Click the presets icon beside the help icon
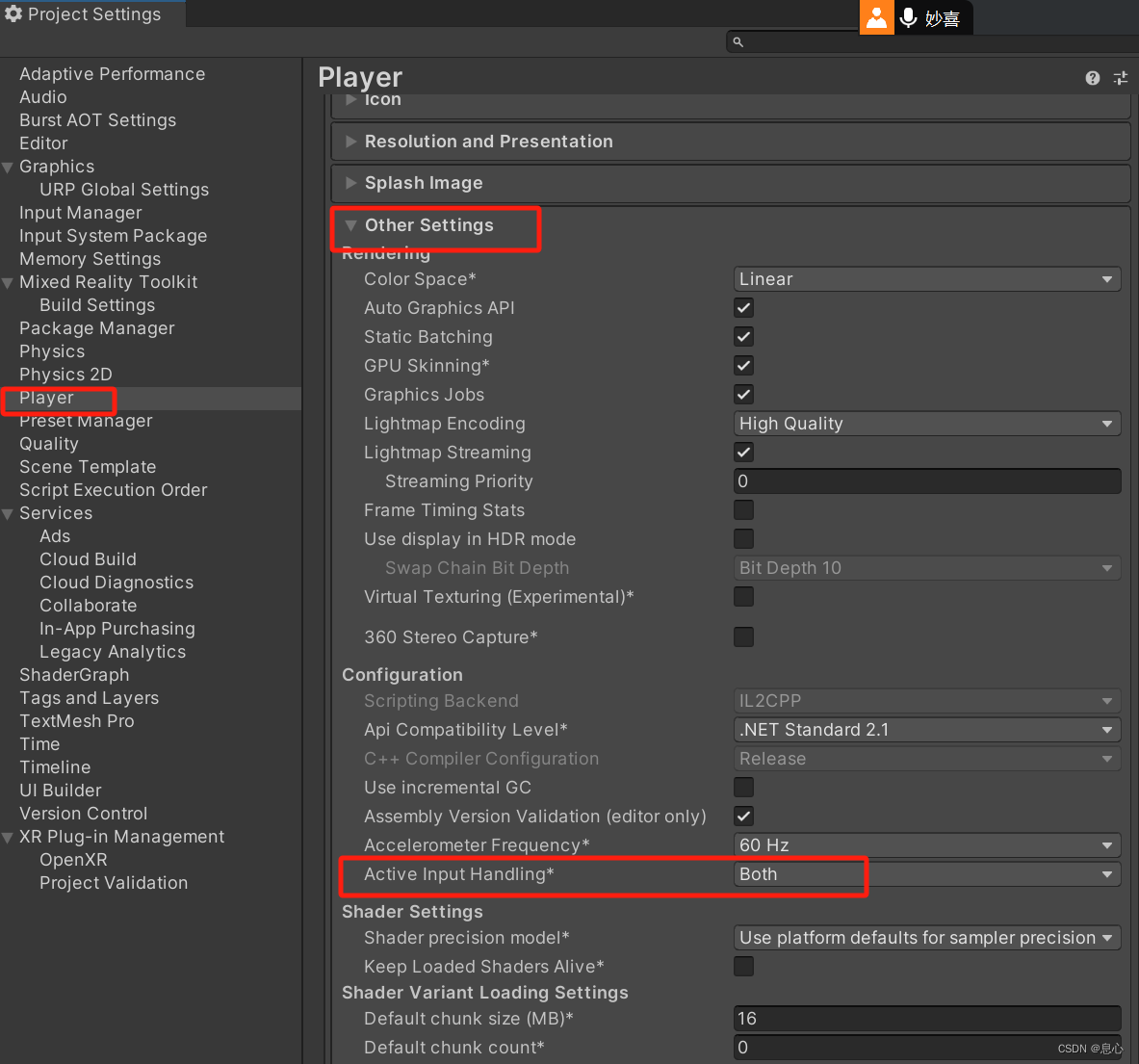This screenshot has height=1064, width=1139. pyautogui.click(x=1120, y=78)
